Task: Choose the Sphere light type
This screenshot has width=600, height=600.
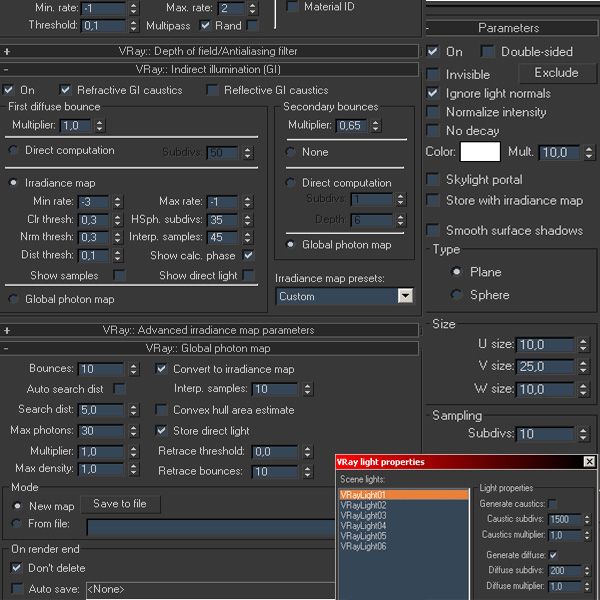Action: 456,295
